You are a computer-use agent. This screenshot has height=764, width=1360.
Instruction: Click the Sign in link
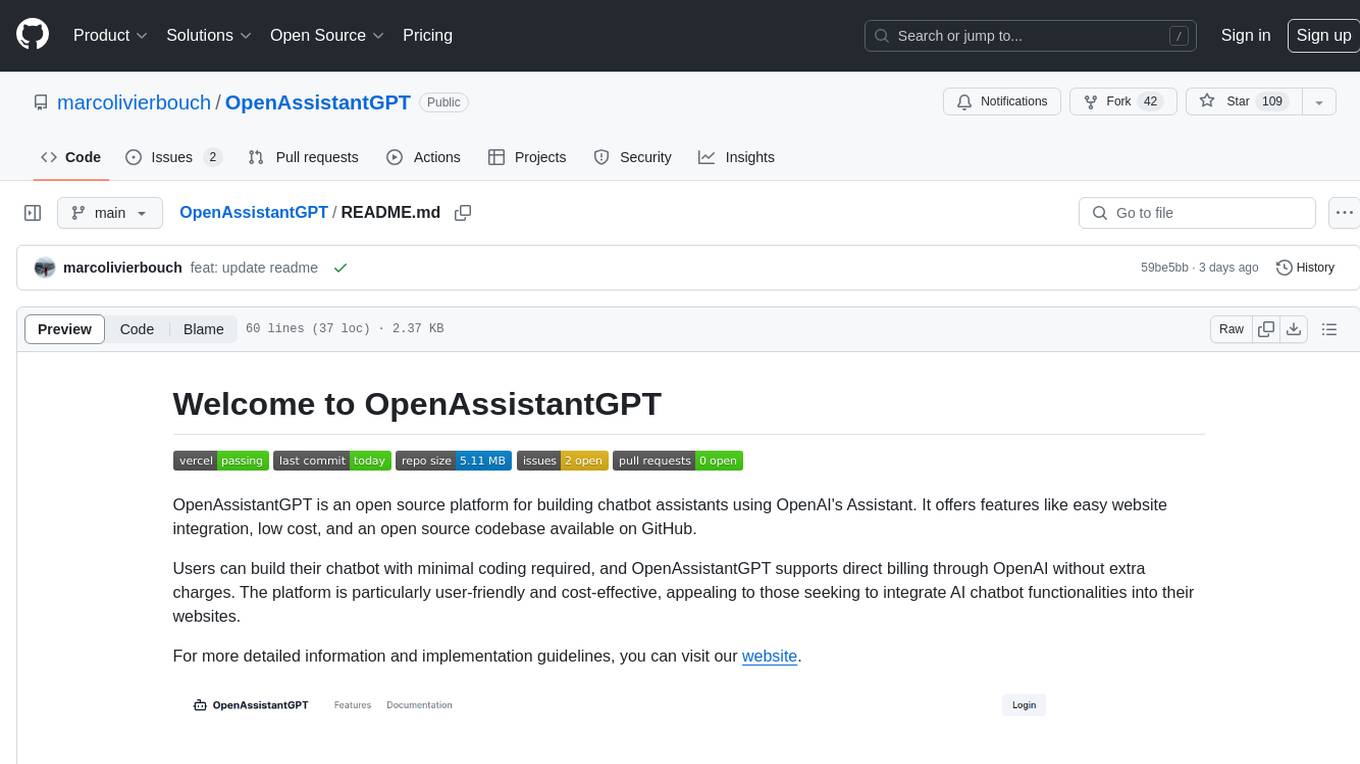pos(1245,35)
